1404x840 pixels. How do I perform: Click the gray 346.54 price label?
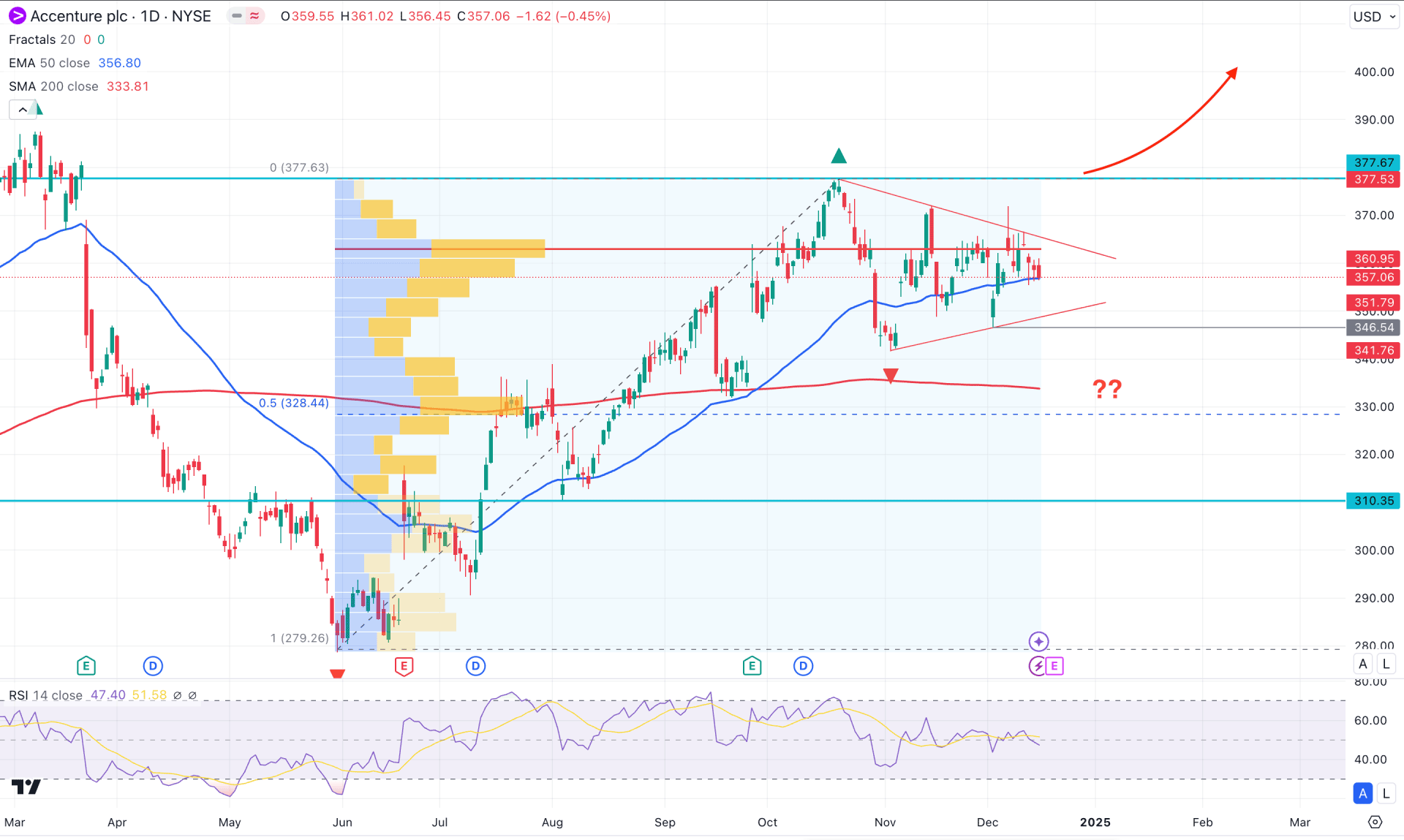click(1373, 328)
